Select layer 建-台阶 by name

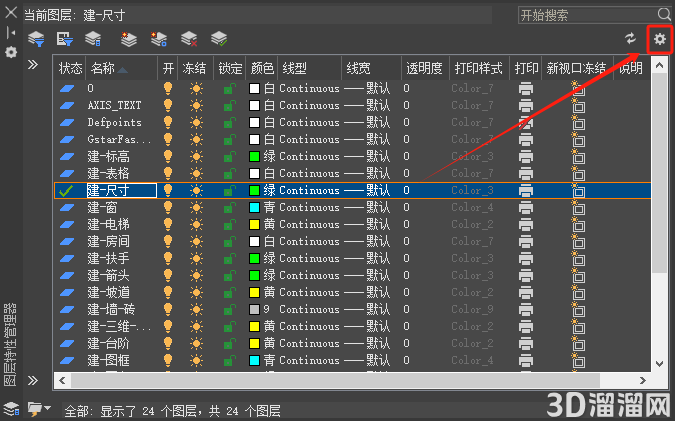(x=108, y=344)
